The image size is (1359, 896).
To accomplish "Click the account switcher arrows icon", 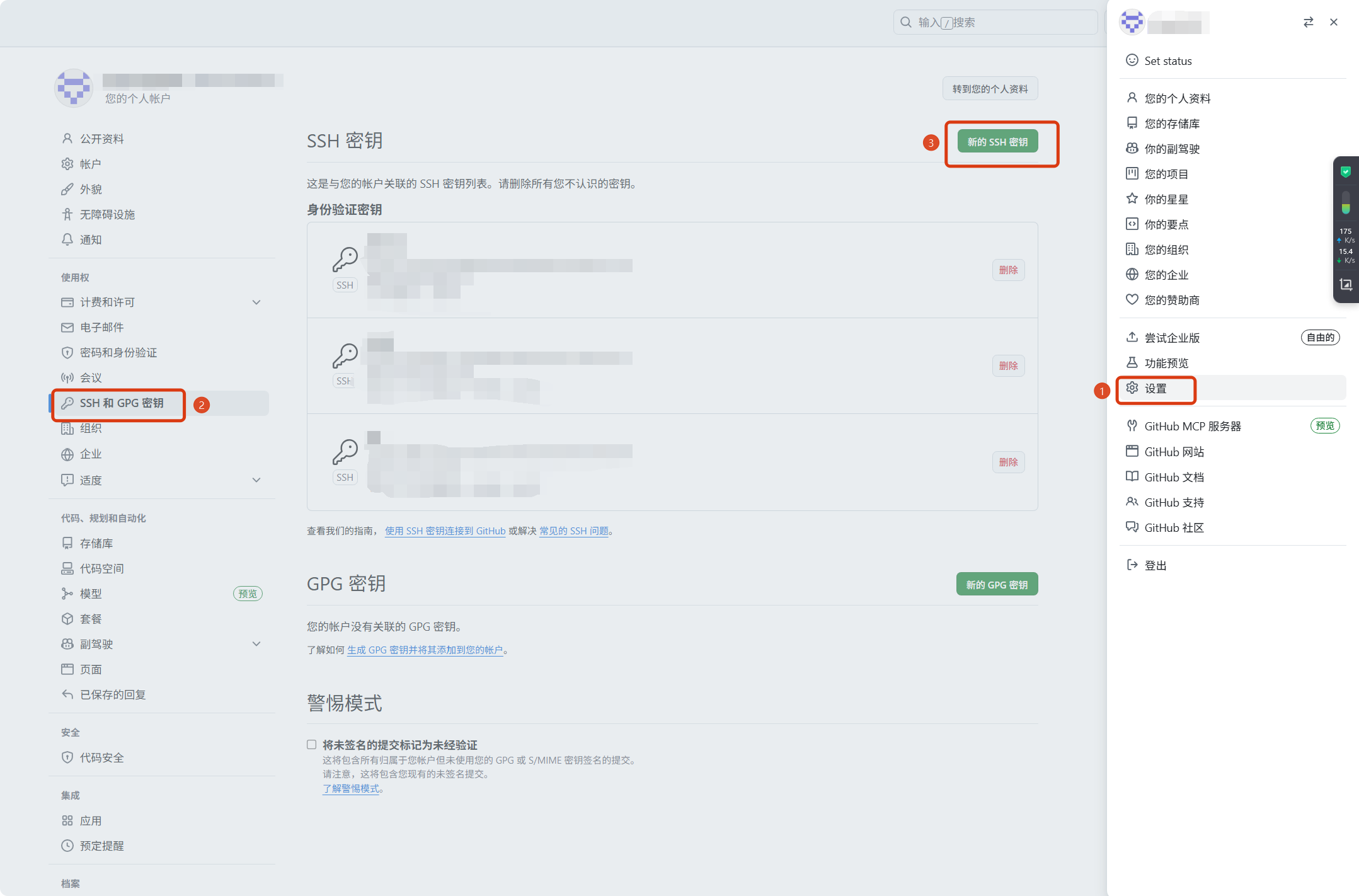I will (1309, 23).
